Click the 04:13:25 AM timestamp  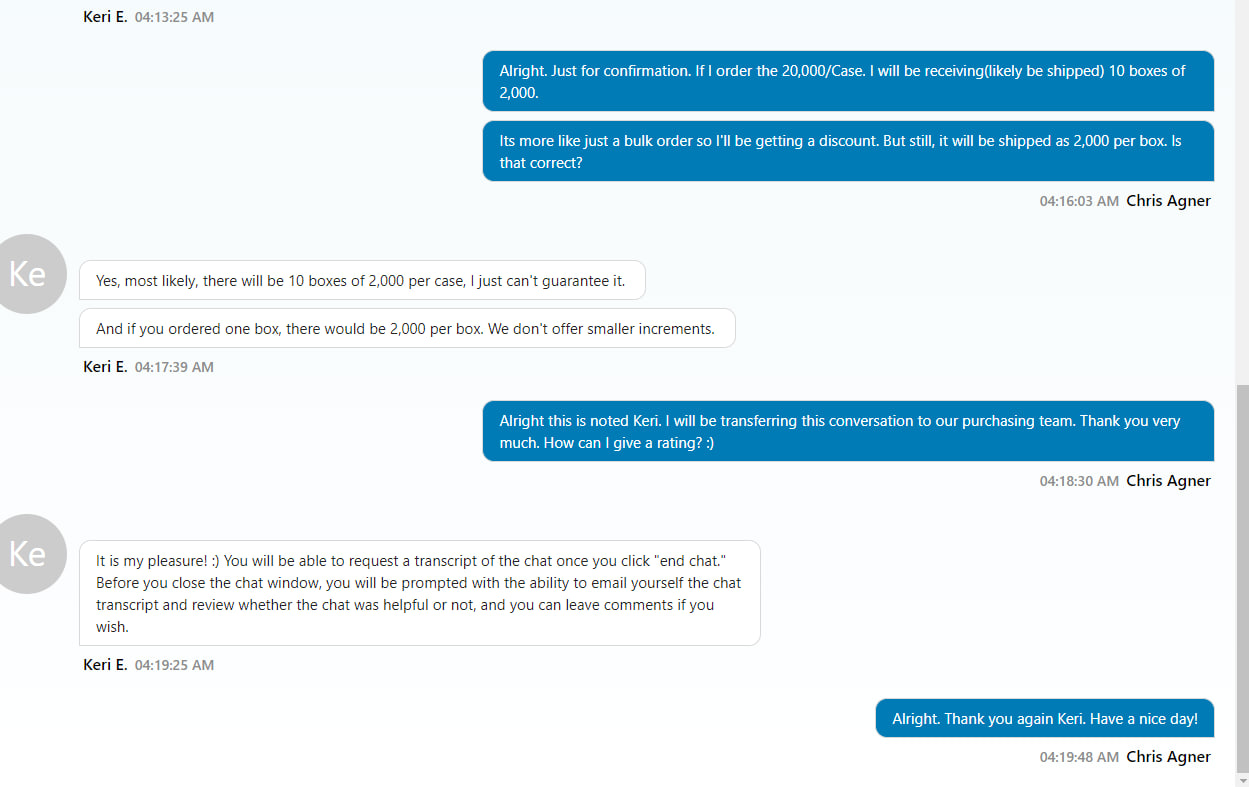[174, 17]
